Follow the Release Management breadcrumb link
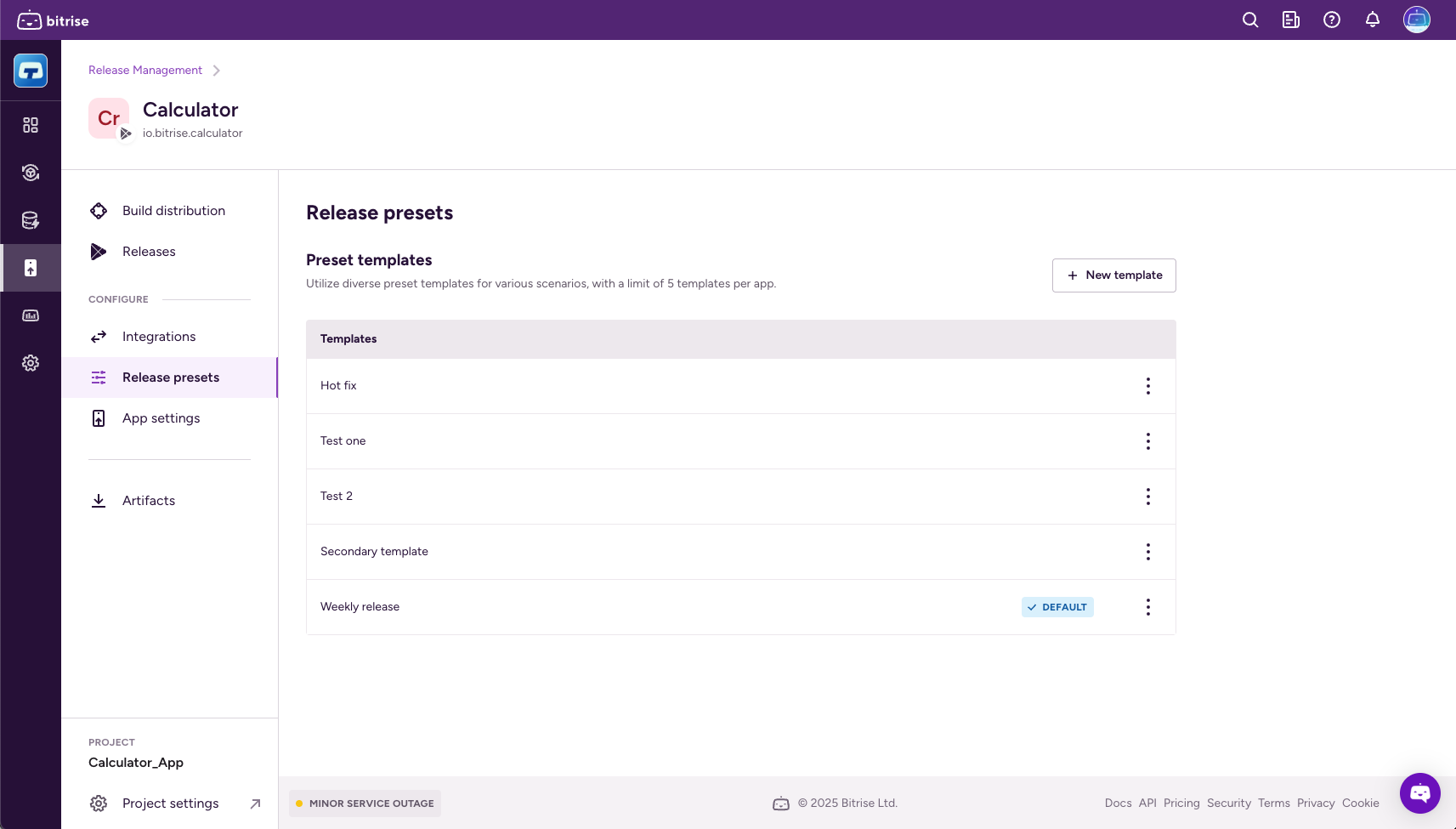Image resolution: width=1456 pixels, height=829 pixels. pyautogui.click(x=145, y=71)
